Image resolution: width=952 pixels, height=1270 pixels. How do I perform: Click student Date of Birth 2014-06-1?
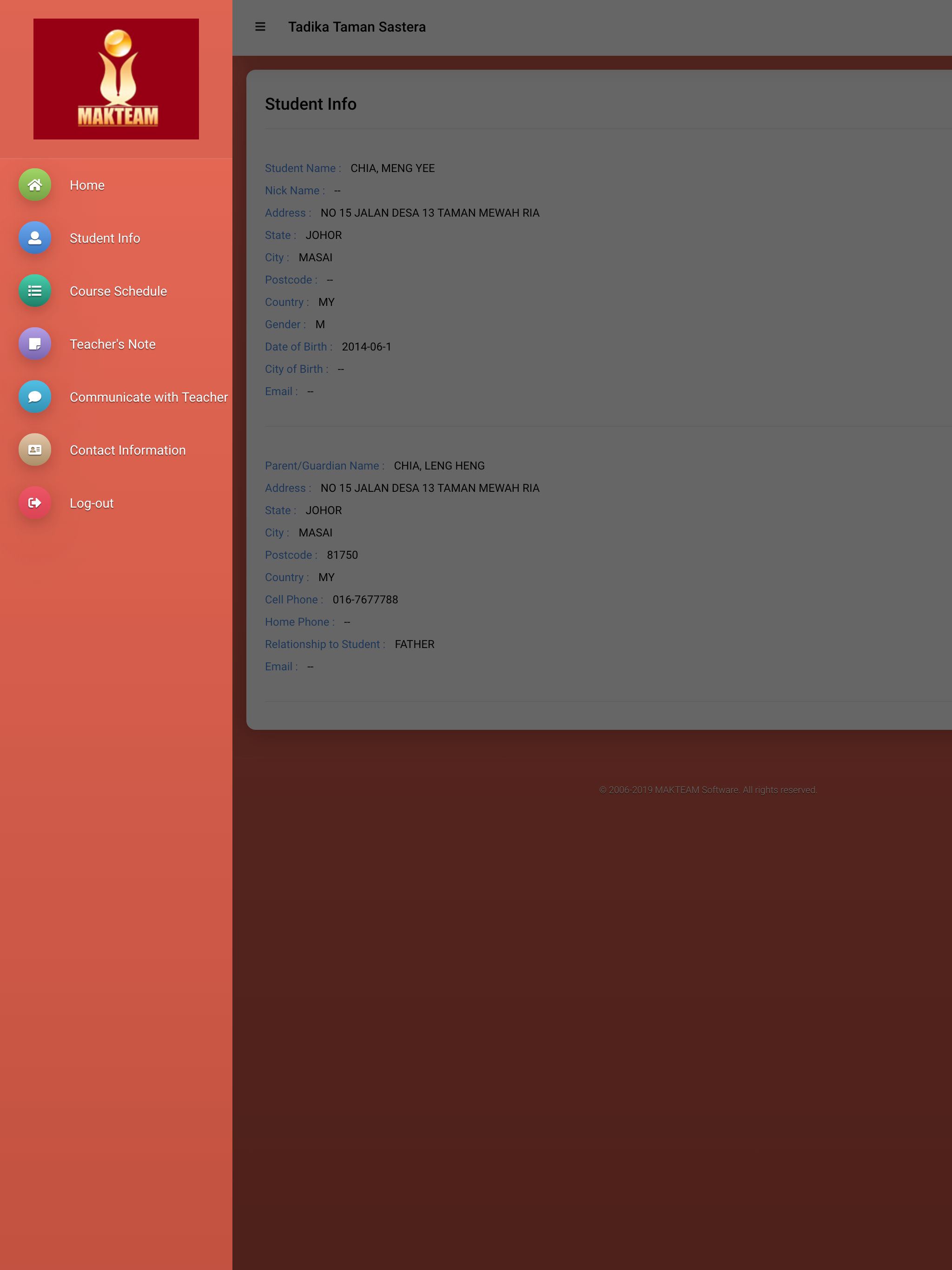[366, 347]
